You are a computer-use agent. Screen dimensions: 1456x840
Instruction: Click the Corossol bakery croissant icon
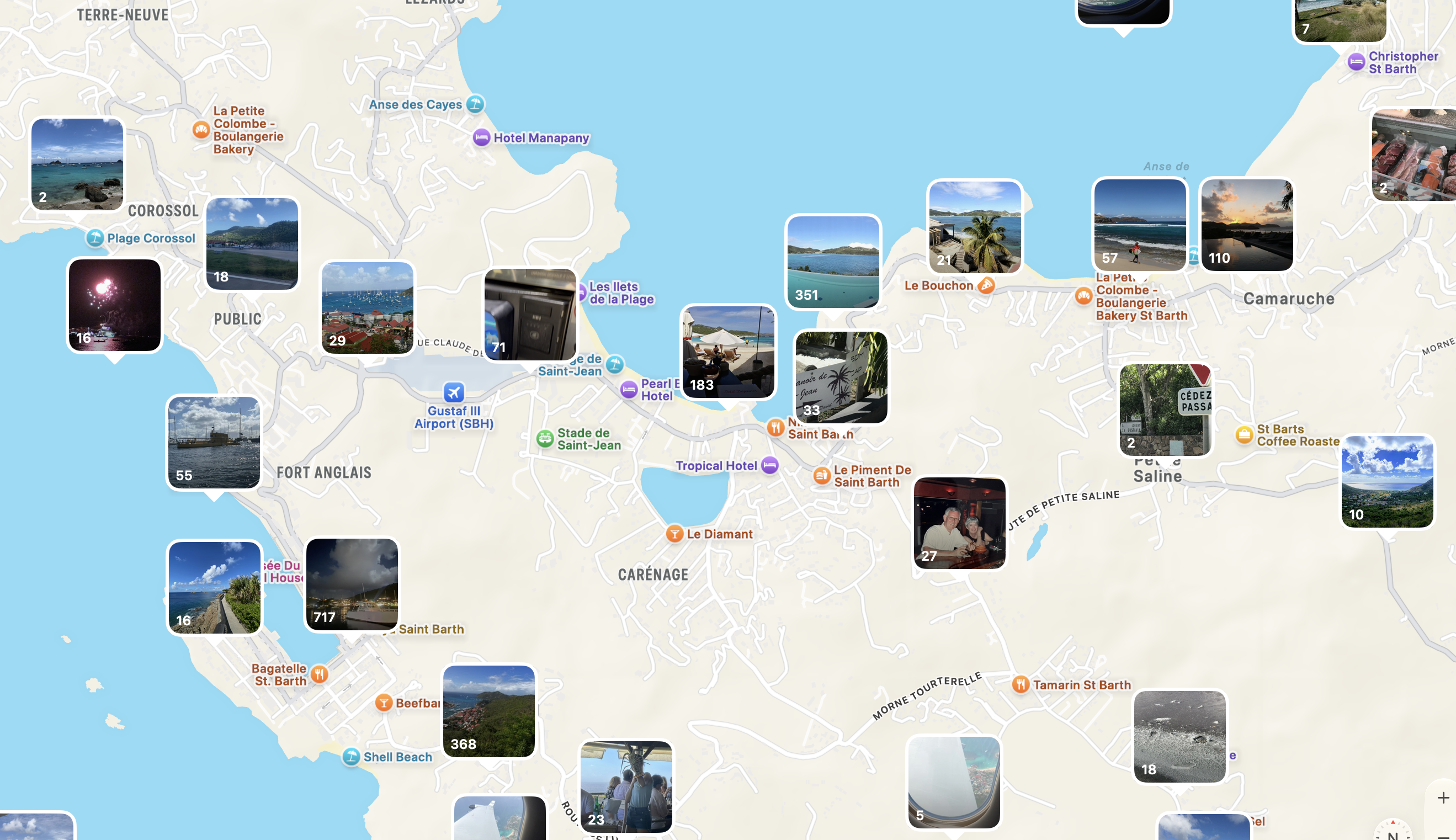pos(201,129)
